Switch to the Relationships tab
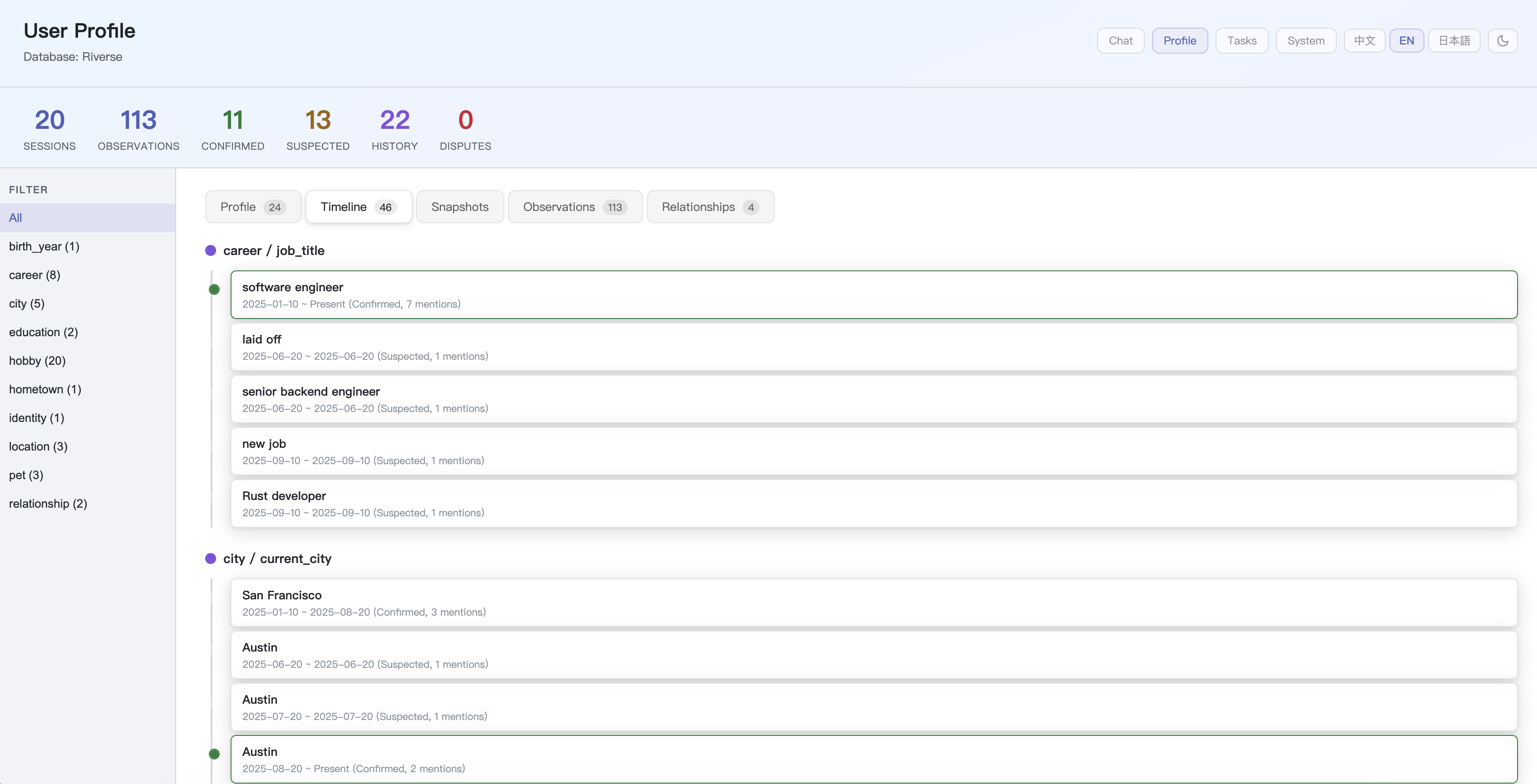The height and width of the screenshot is (784, 1537). 710,207
